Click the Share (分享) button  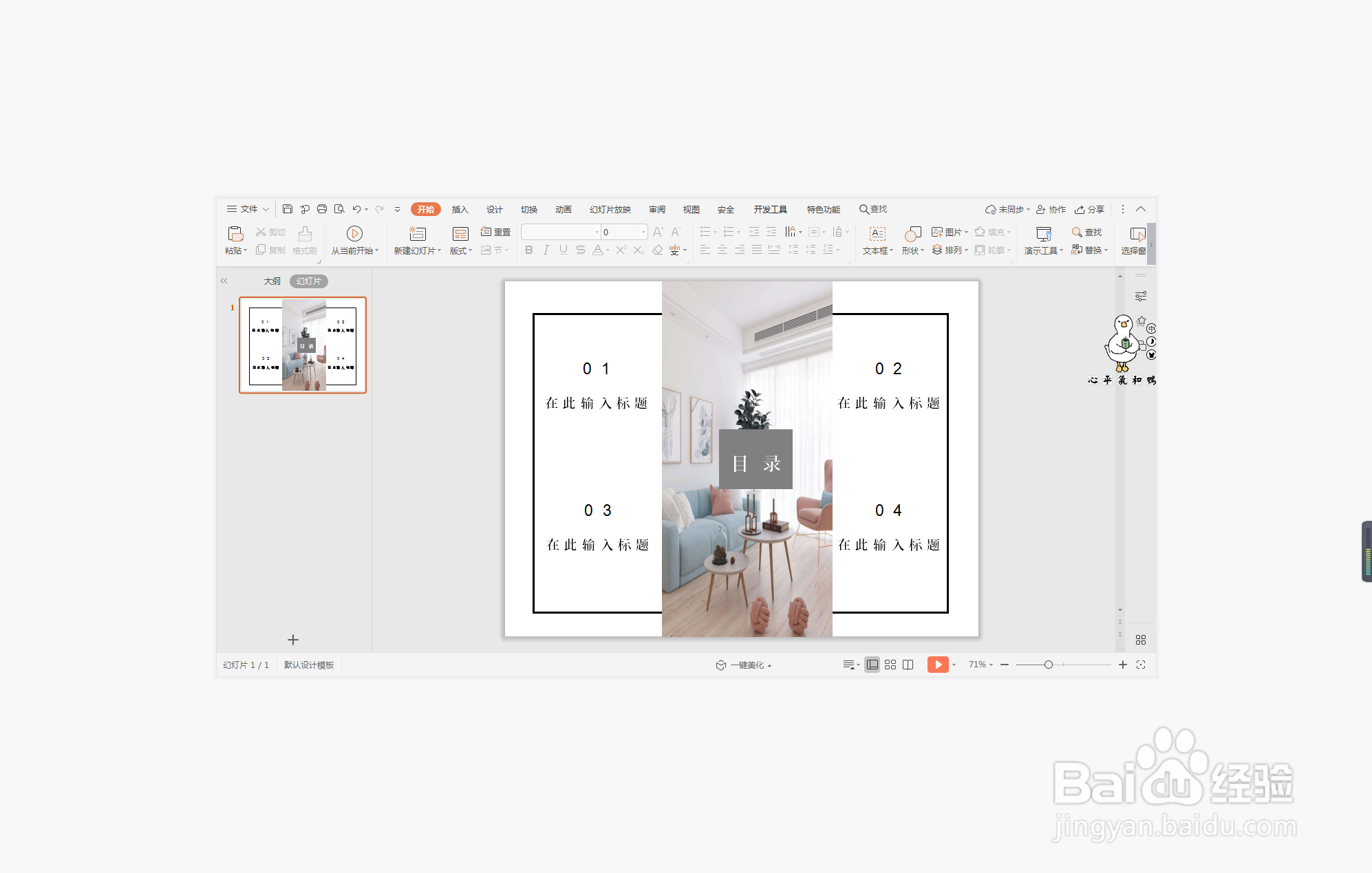(x=1090, y=209)
